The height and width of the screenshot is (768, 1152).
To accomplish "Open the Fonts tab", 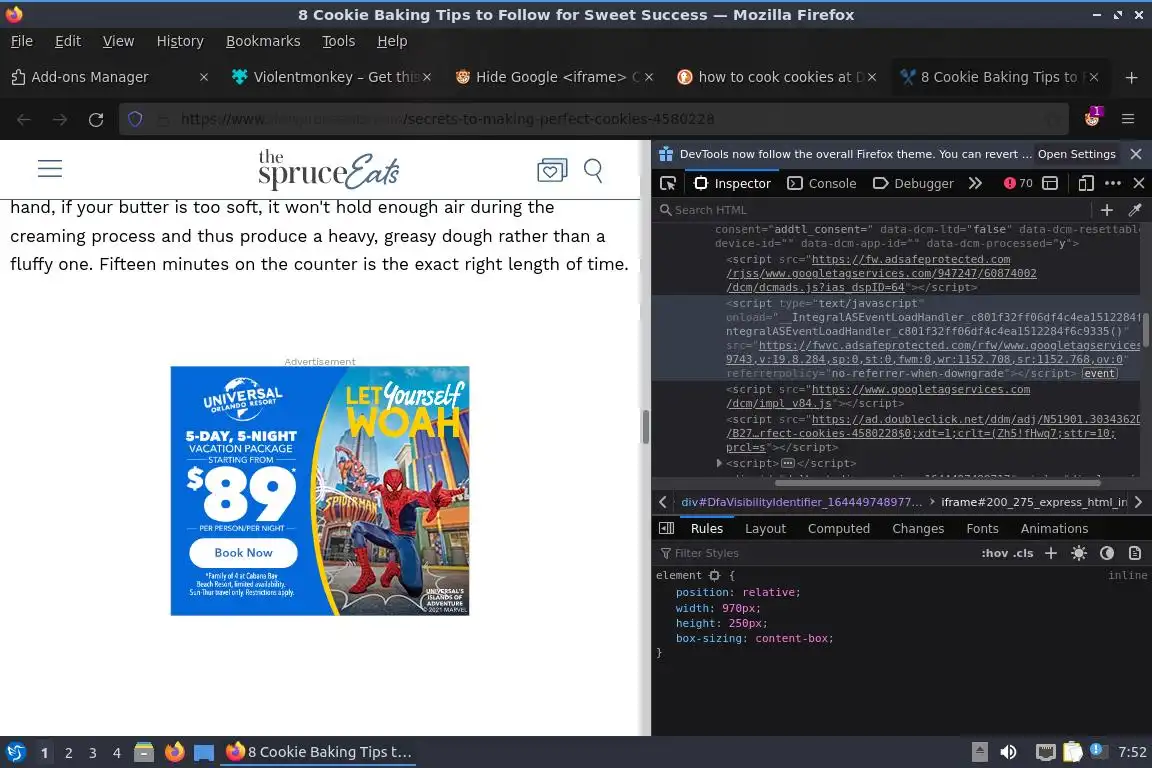I will [x=982, y=528].
